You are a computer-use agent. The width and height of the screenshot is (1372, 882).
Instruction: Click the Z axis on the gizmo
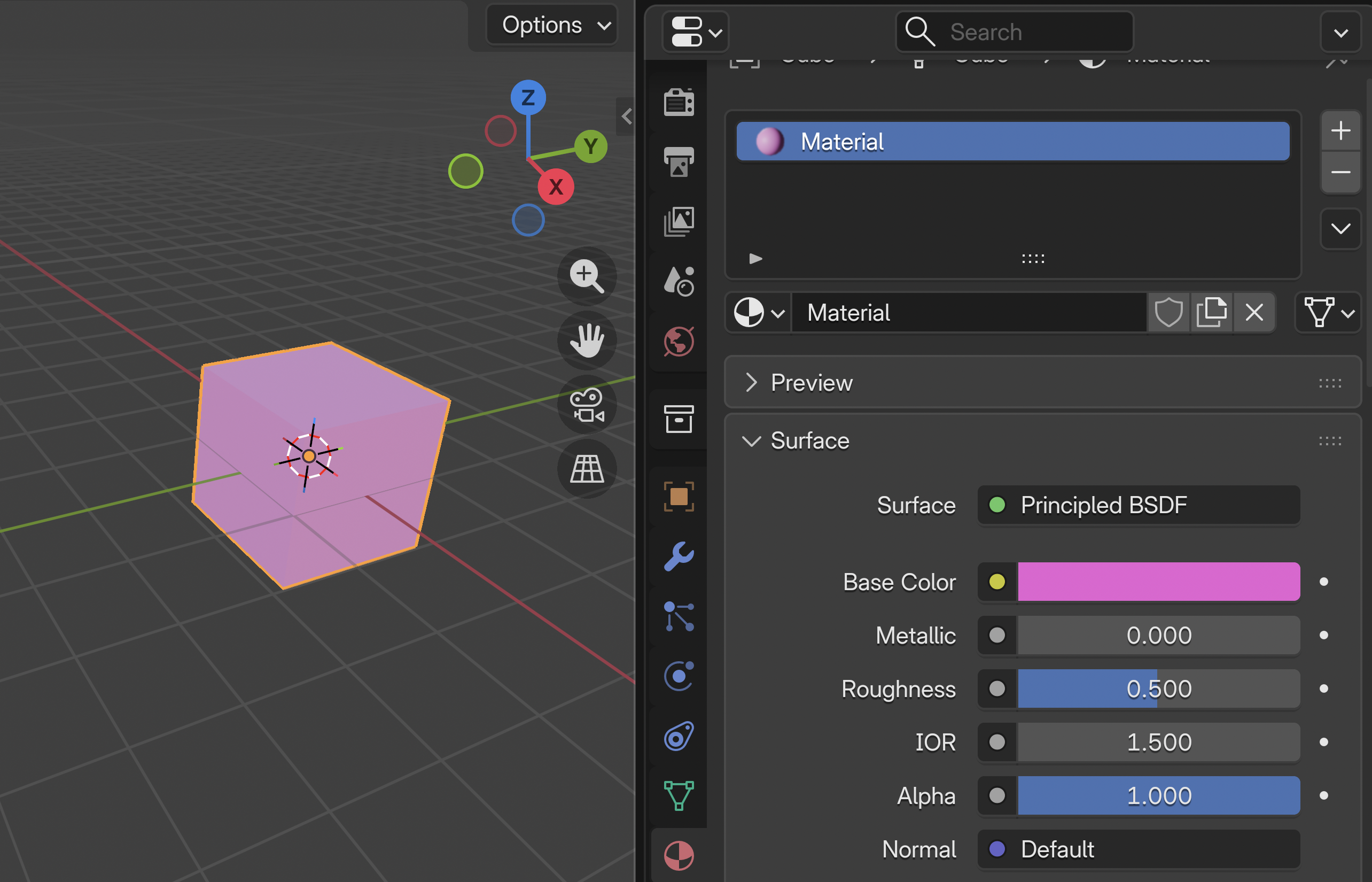528,97
